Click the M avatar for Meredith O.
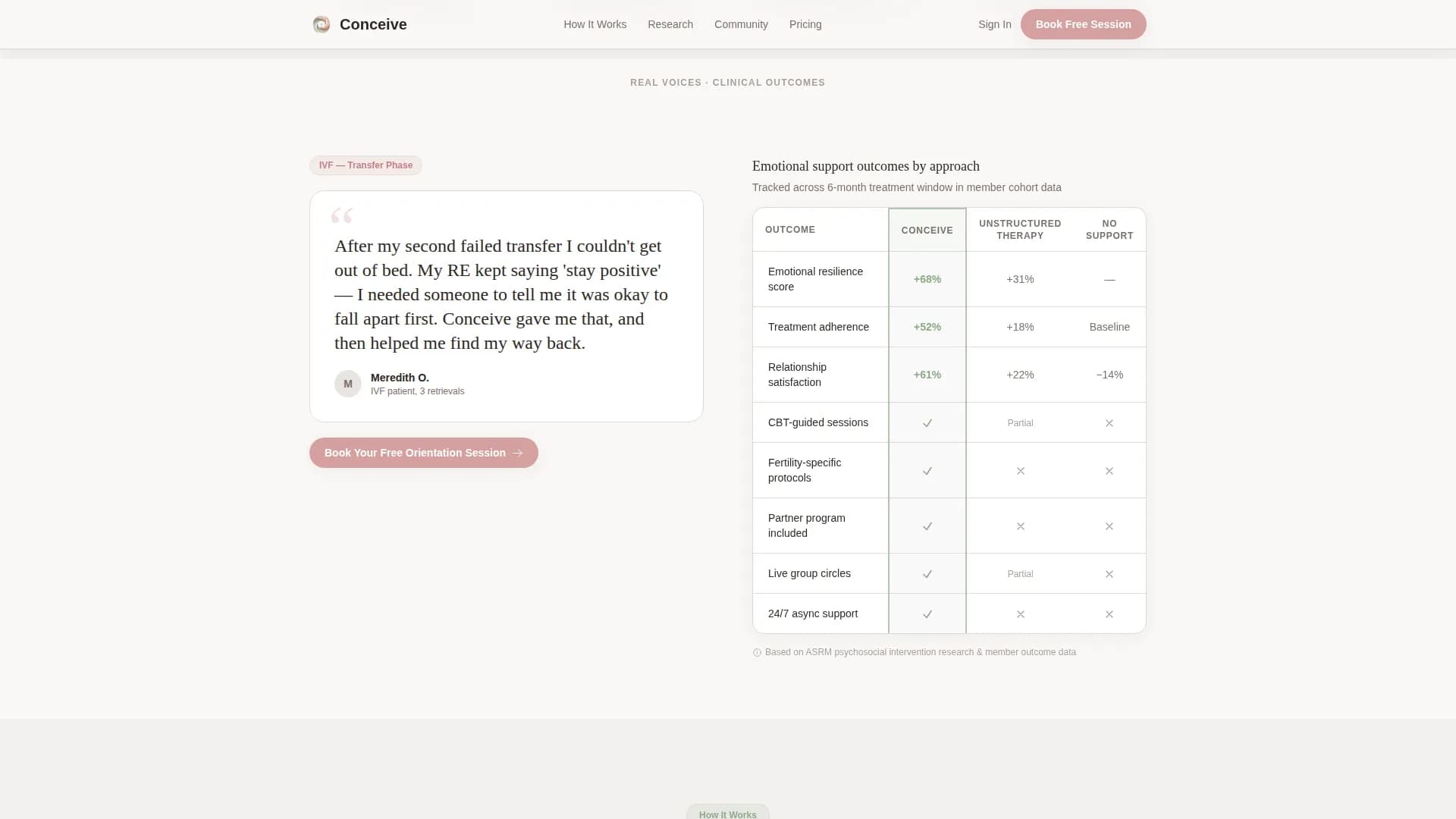Viewport: 1456px width, 819px height. pos(348,384)
